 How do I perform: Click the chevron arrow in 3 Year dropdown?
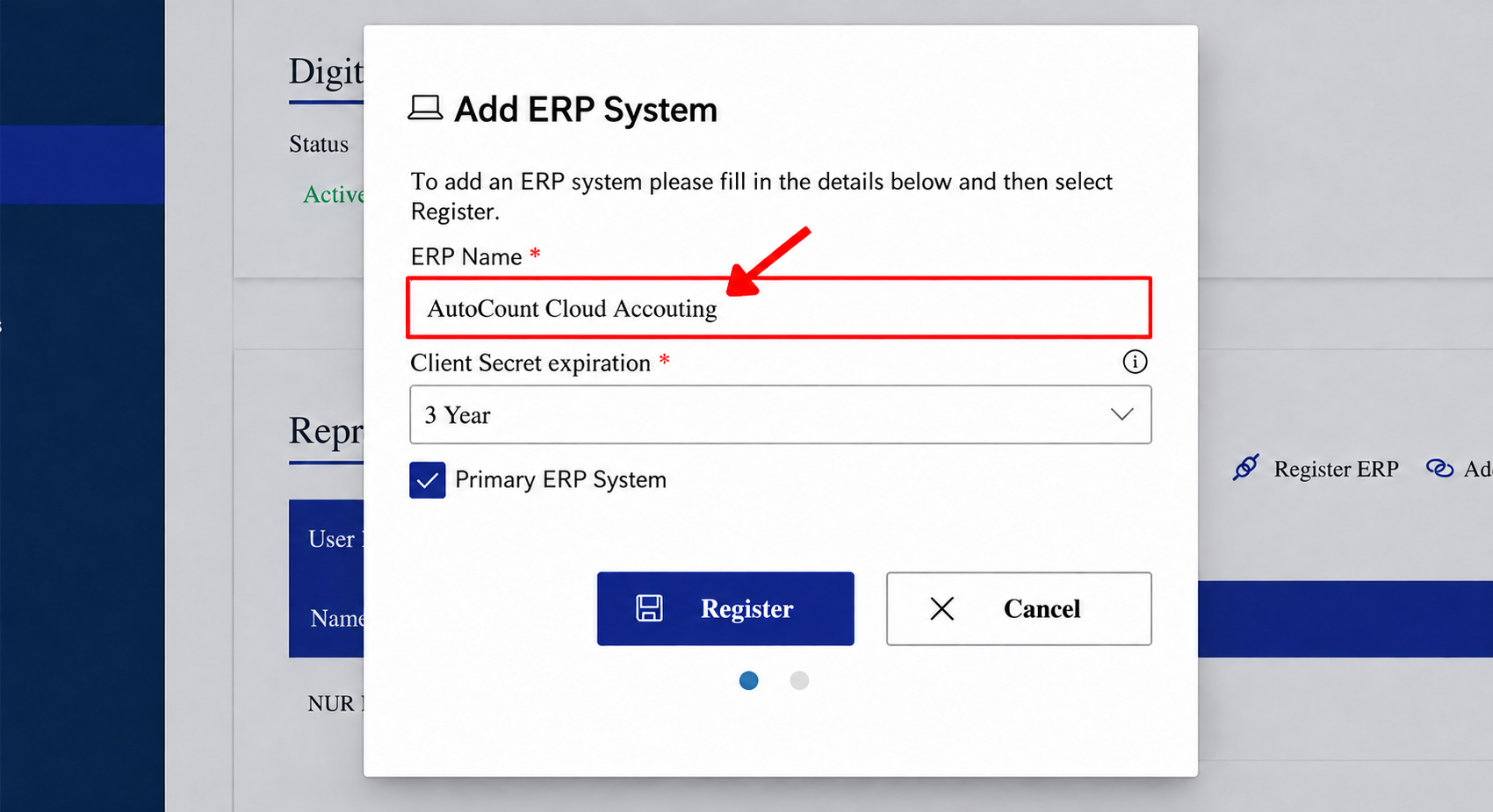click(1122, 414)
